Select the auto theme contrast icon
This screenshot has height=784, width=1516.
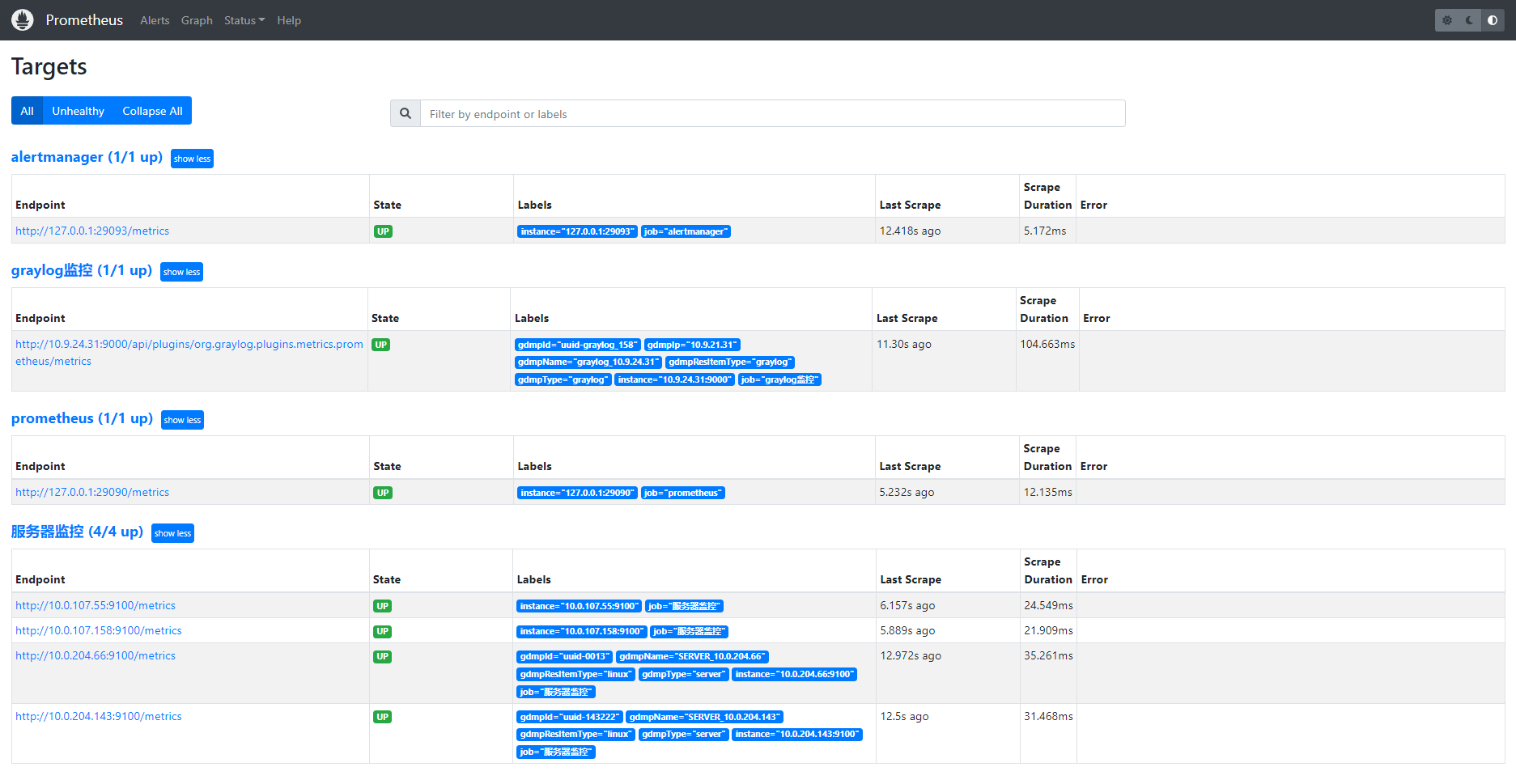[1493, 20]
